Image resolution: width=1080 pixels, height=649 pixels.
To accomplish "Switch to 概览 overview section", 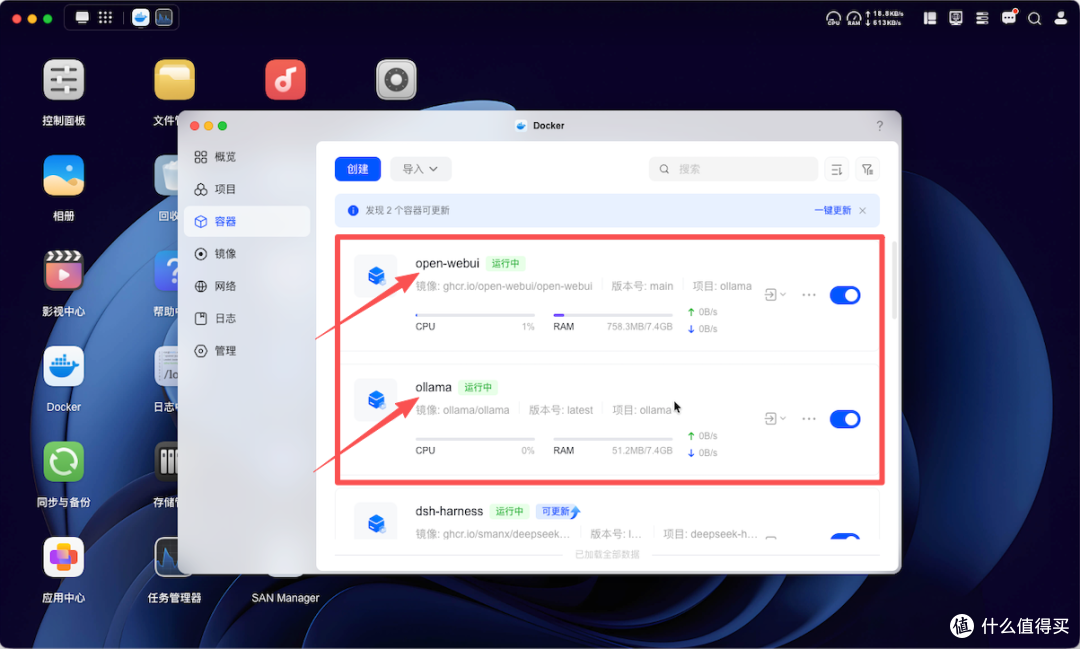I will (x=247, y=157).
